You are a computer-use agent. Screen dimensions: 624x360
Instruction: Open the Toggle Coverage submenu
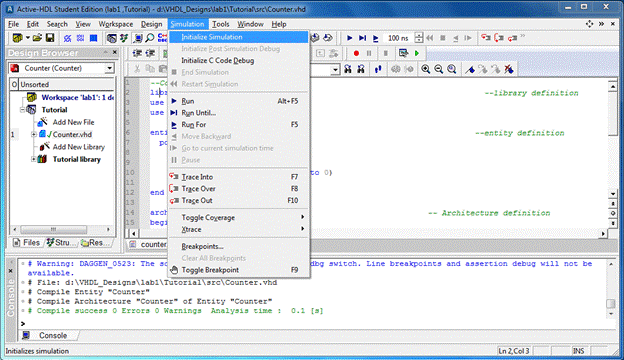pos(239,218)
